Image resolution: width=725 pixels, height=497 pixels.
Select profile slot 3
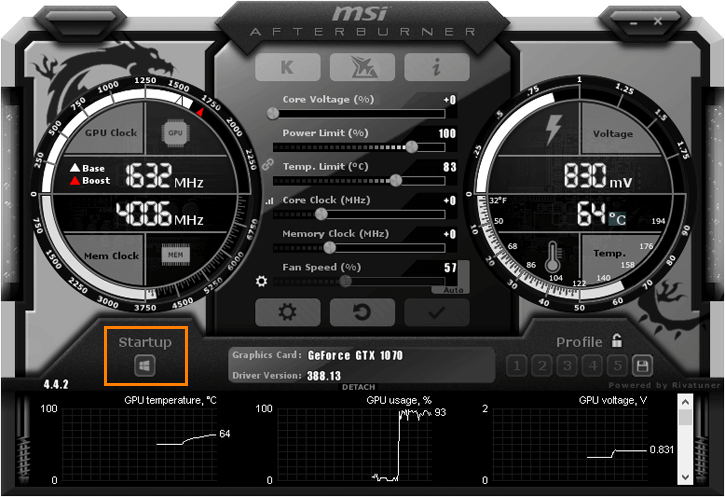click(x=567, y=366)
